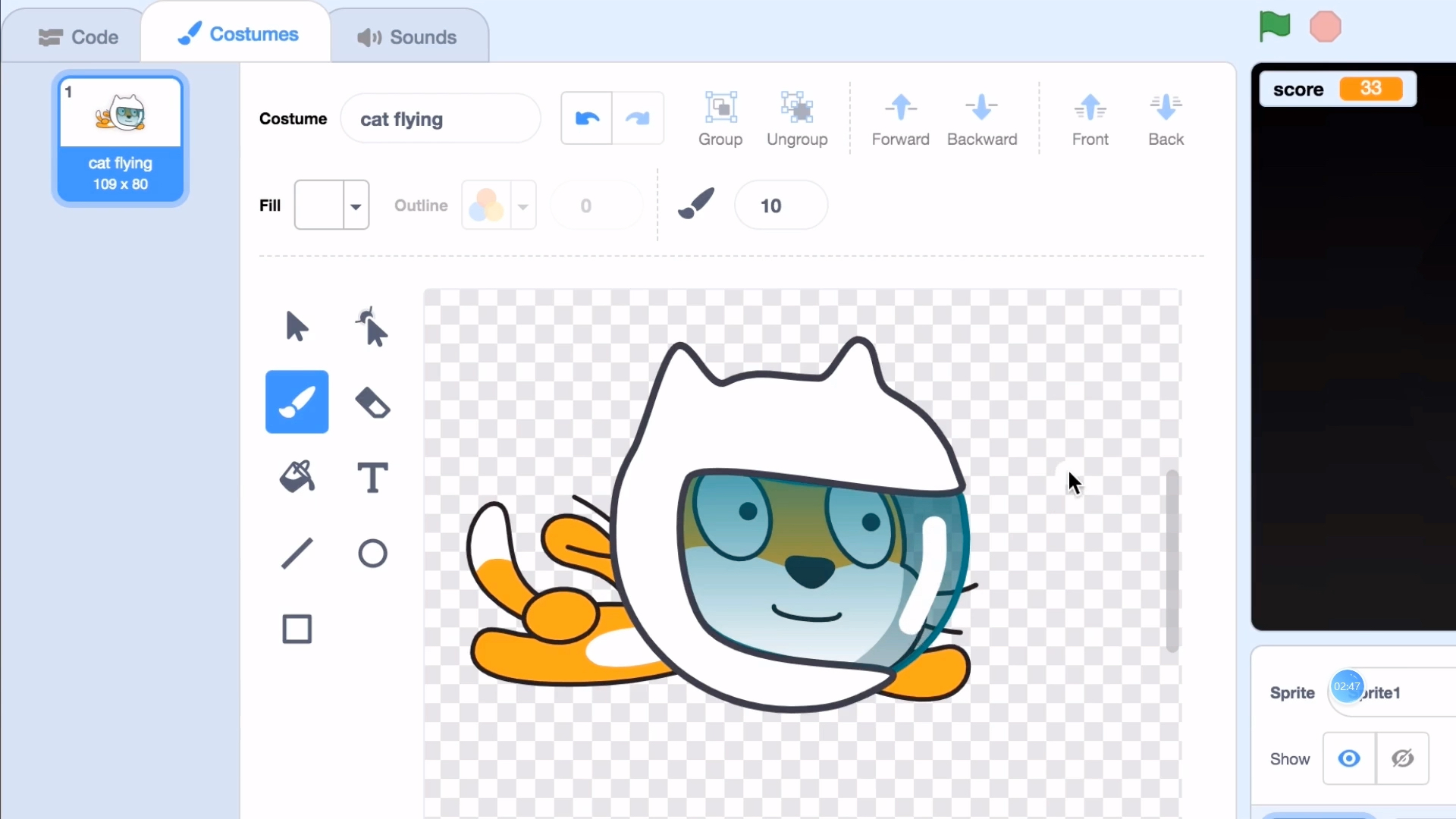Switch to the Eraser tool
Screen dimensions: 1456x819
click(372, 402)
